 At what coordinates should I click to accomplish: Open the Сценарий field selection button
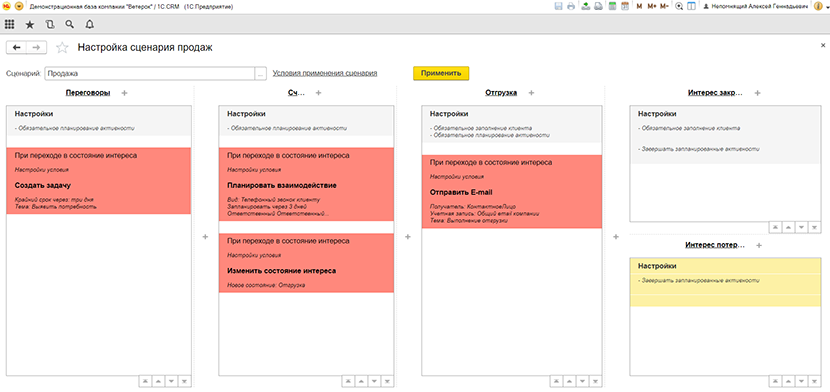click(260, 74)
